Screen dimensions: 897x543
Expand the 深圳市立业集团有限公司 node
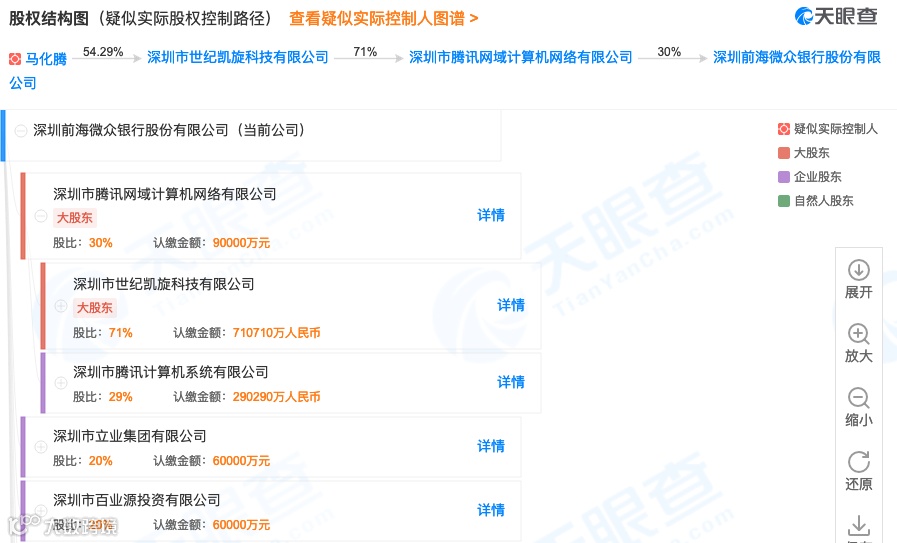pos(41,447)
